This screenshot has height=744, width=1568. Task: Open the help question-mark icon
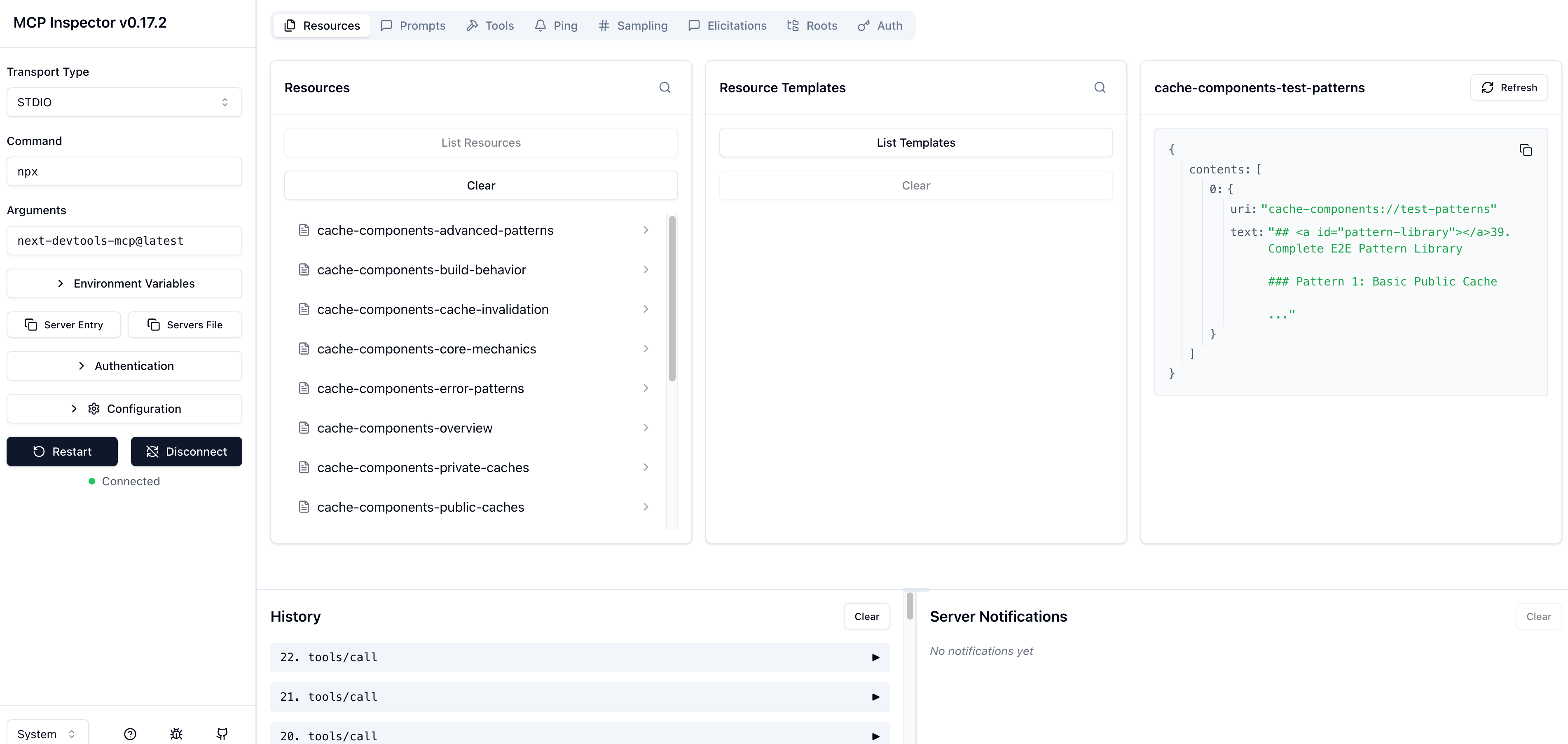pos(130,734)
